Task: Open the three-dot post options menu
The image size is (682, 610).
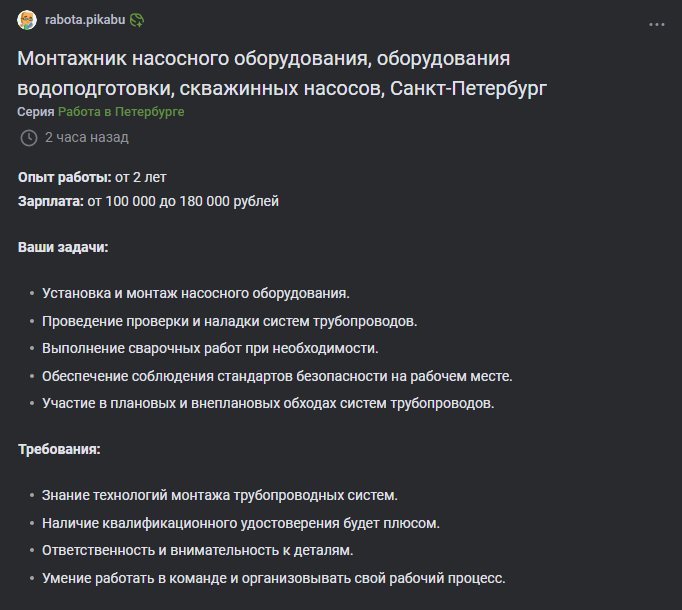Action: (656, 23)
